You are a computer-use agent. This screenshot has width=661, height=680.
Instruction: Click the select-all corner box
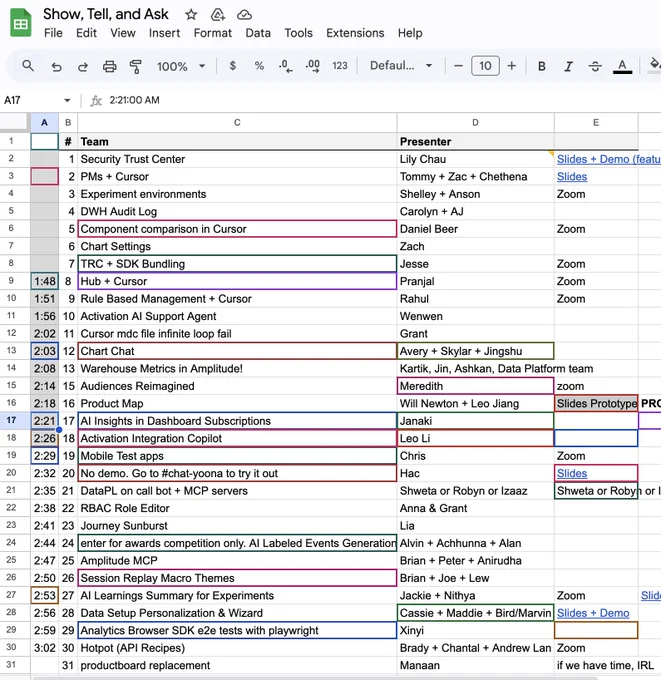[15, 122]
